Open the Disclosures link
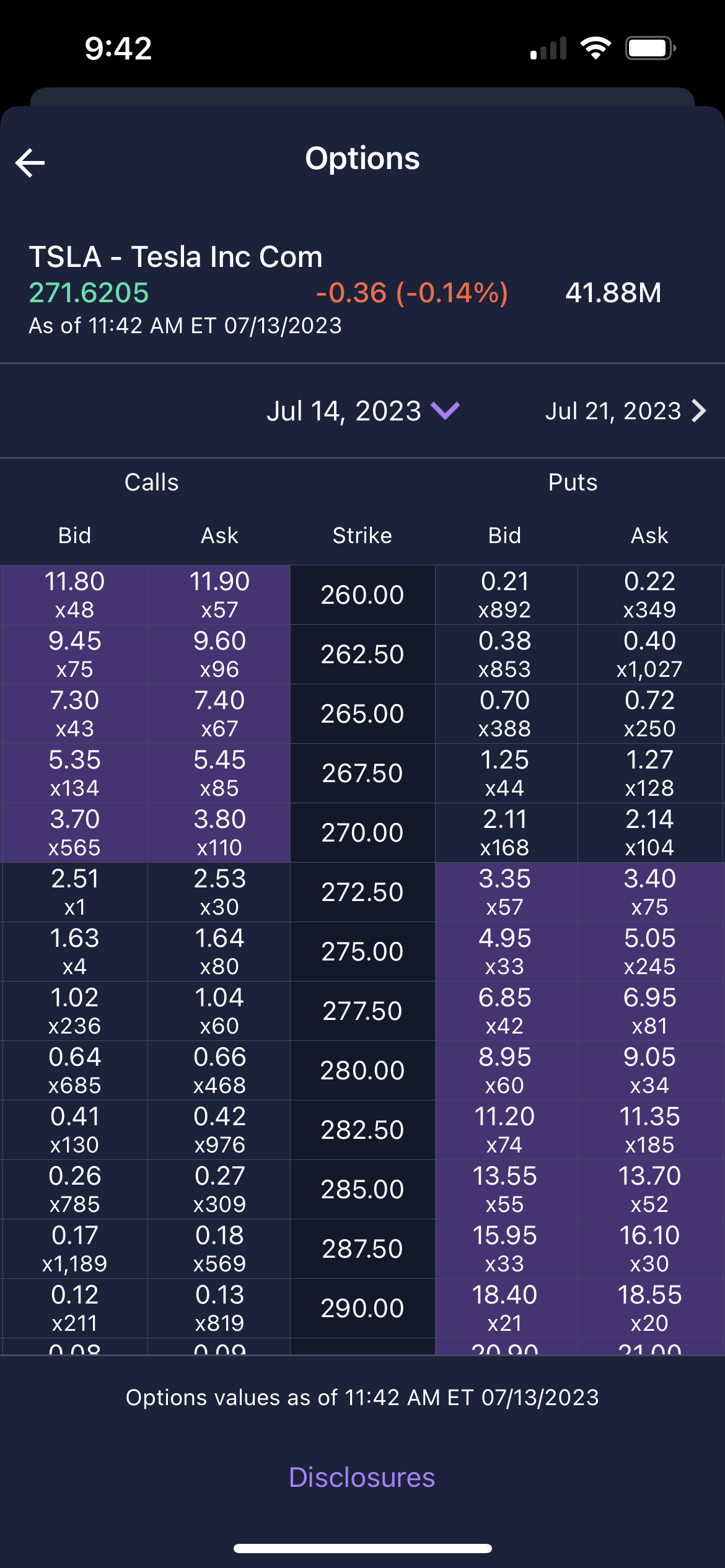Viewport: 725px width, 1568px height. point(362,1477)
